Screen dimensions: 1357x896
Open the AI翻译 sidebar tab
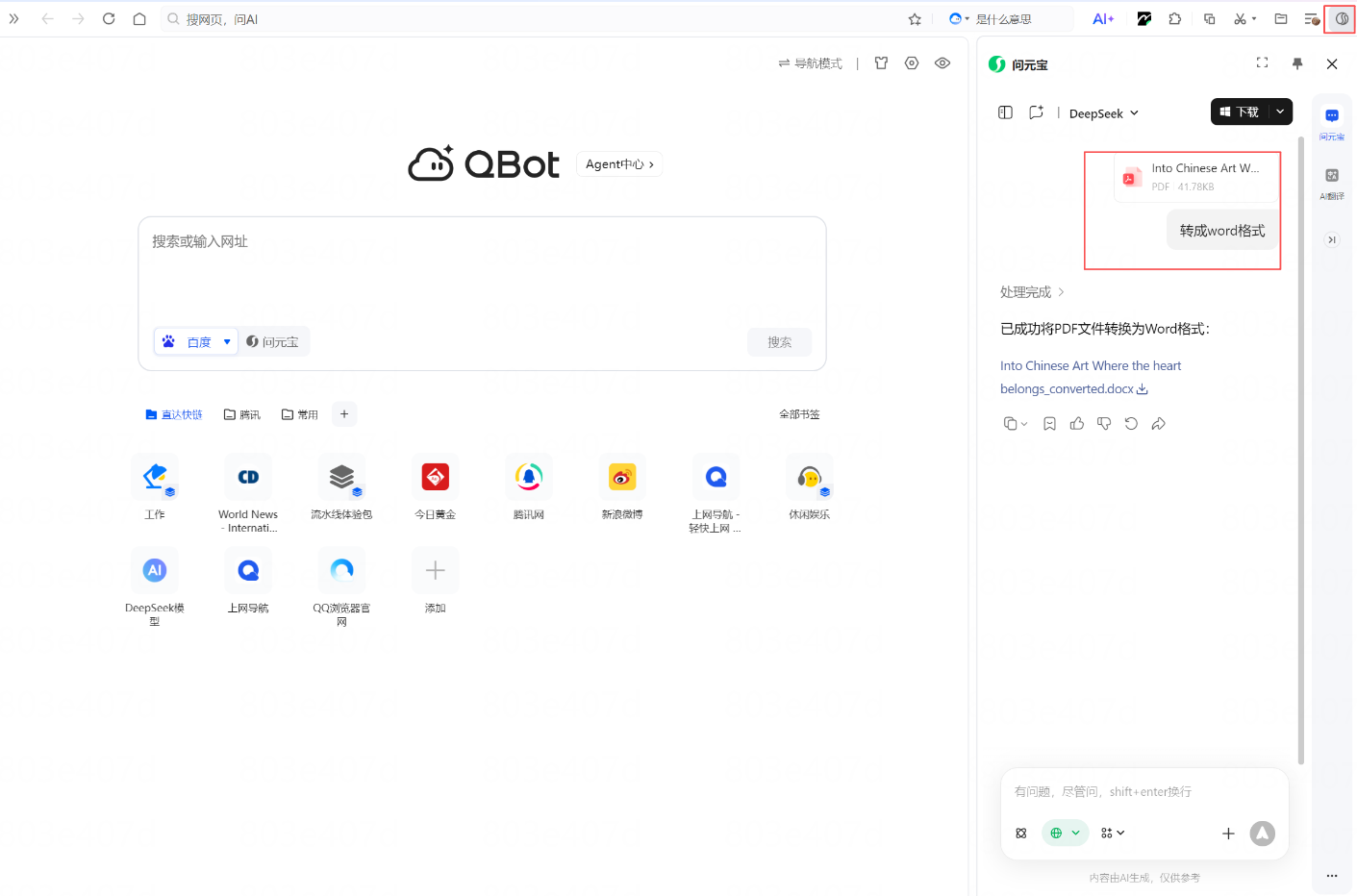point(1332,183)
